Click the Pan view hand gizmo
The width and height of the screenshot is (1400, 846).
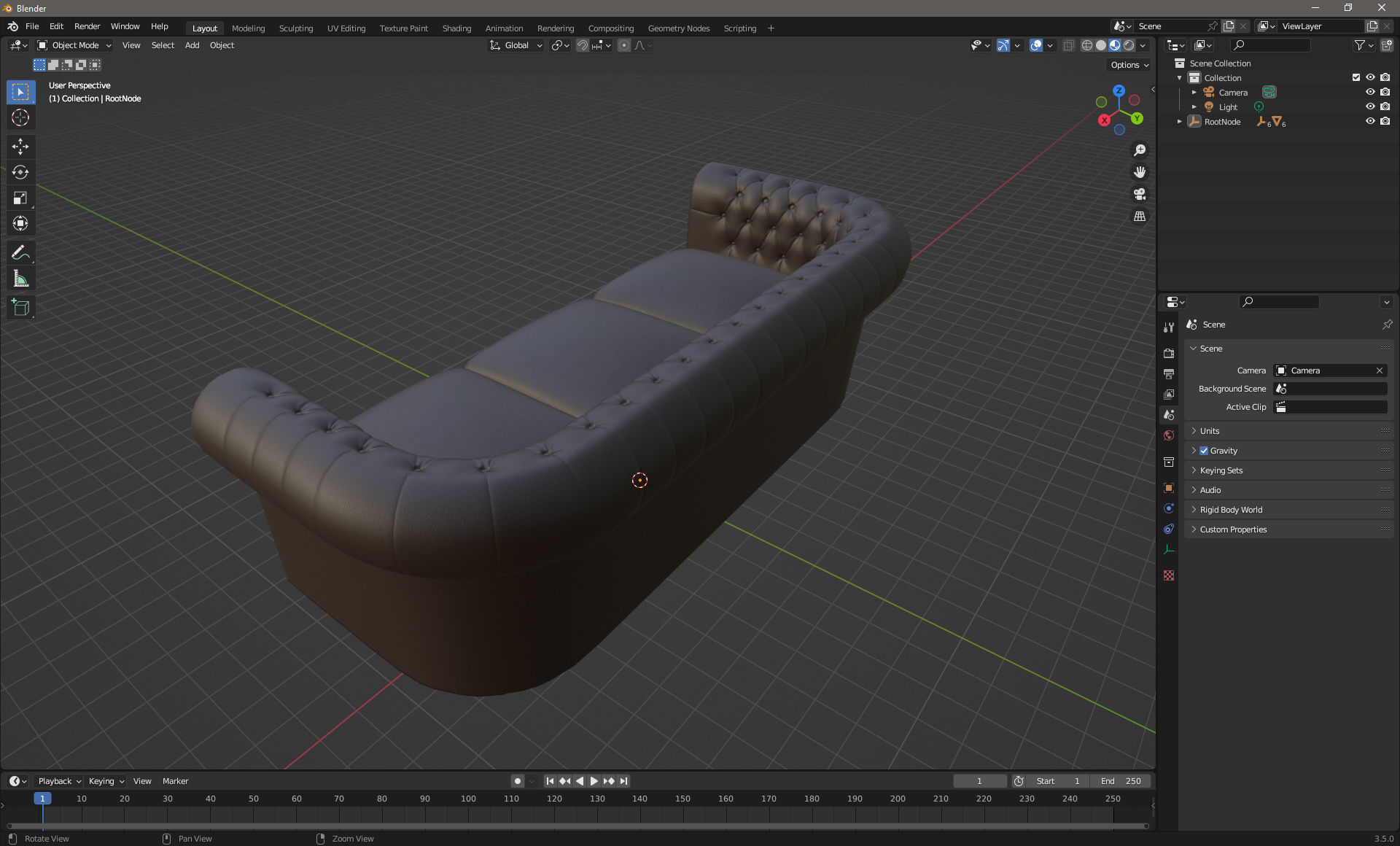1139,172
